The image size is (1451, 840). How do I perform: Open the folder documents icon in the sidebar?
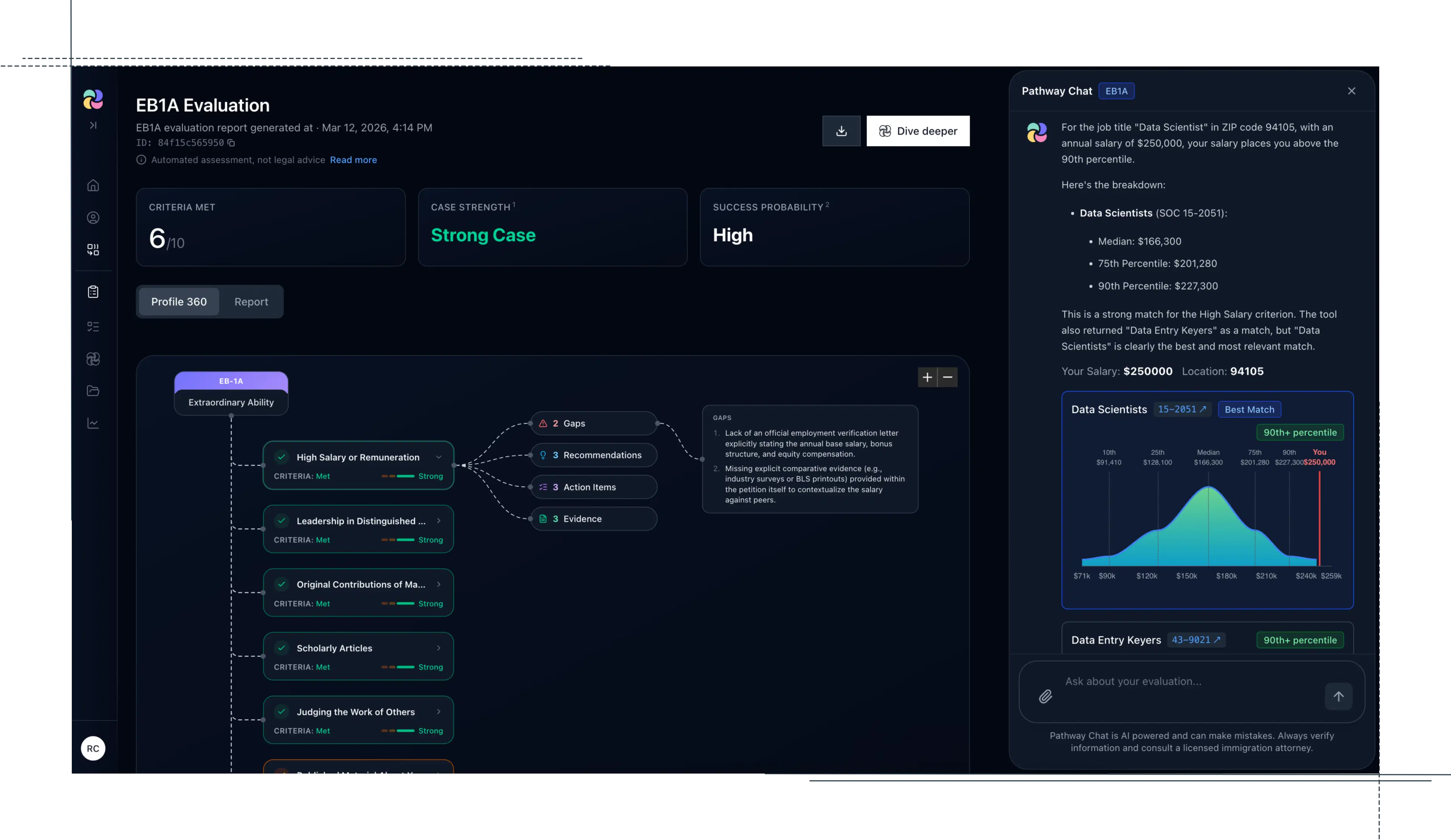point(93,391)
